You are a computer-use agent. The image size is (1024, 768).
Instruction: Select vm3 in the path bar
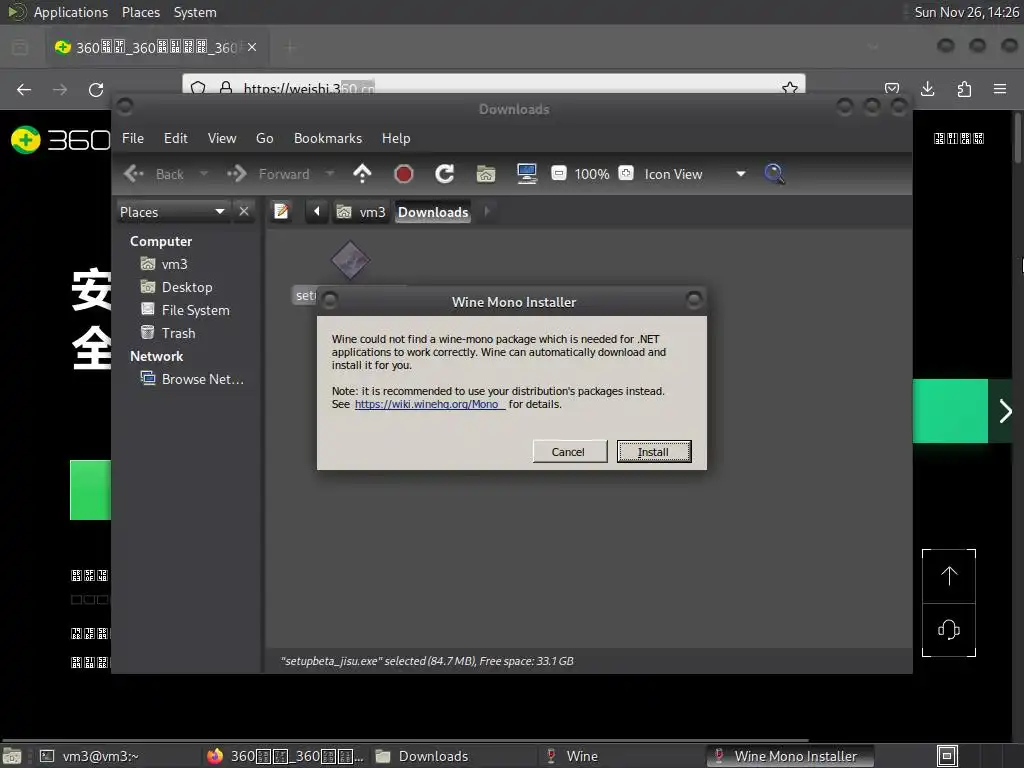click(360, 212)
